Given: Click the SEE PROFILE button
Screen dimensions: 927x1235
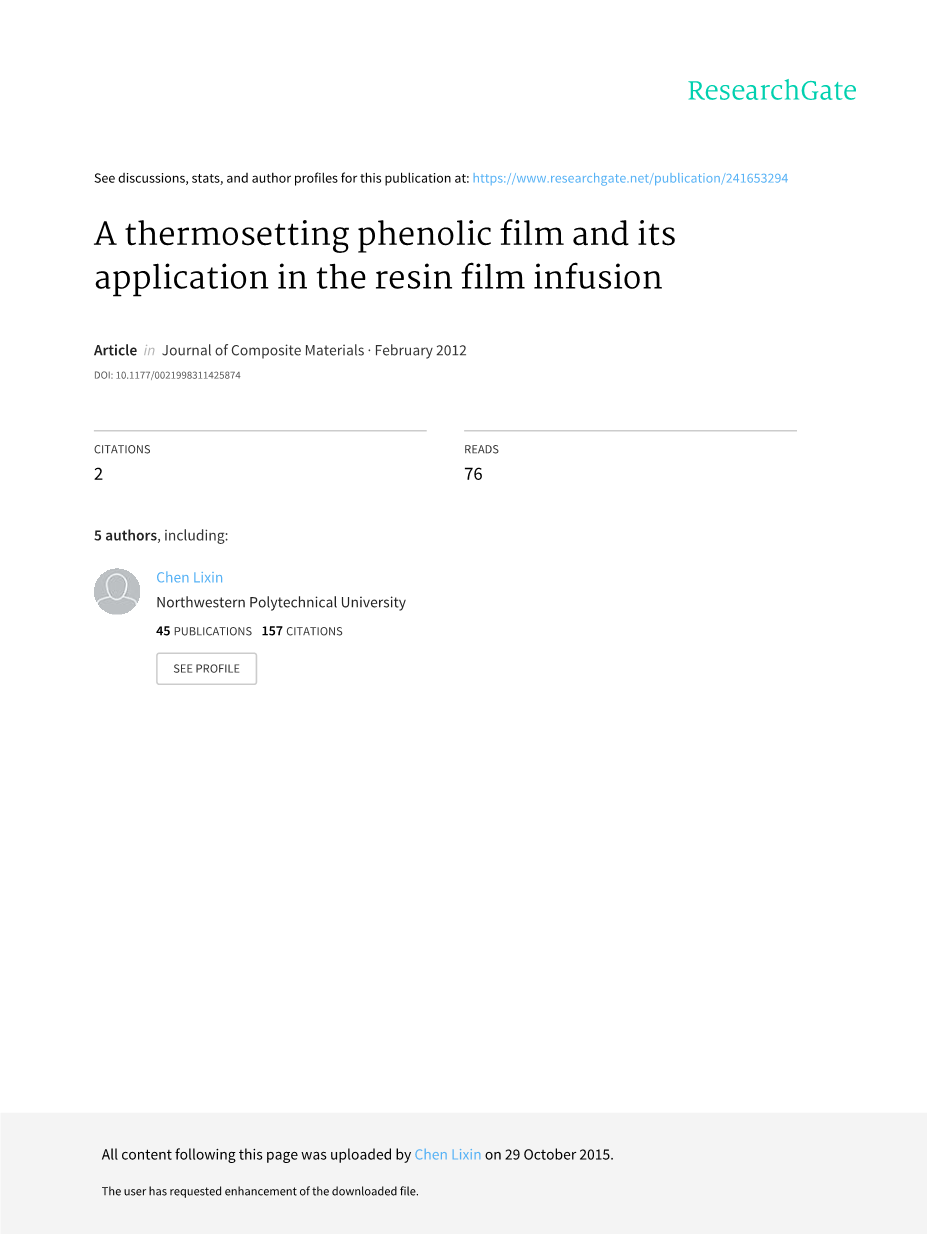Looking at the screenshot, I should pos(206,668).
